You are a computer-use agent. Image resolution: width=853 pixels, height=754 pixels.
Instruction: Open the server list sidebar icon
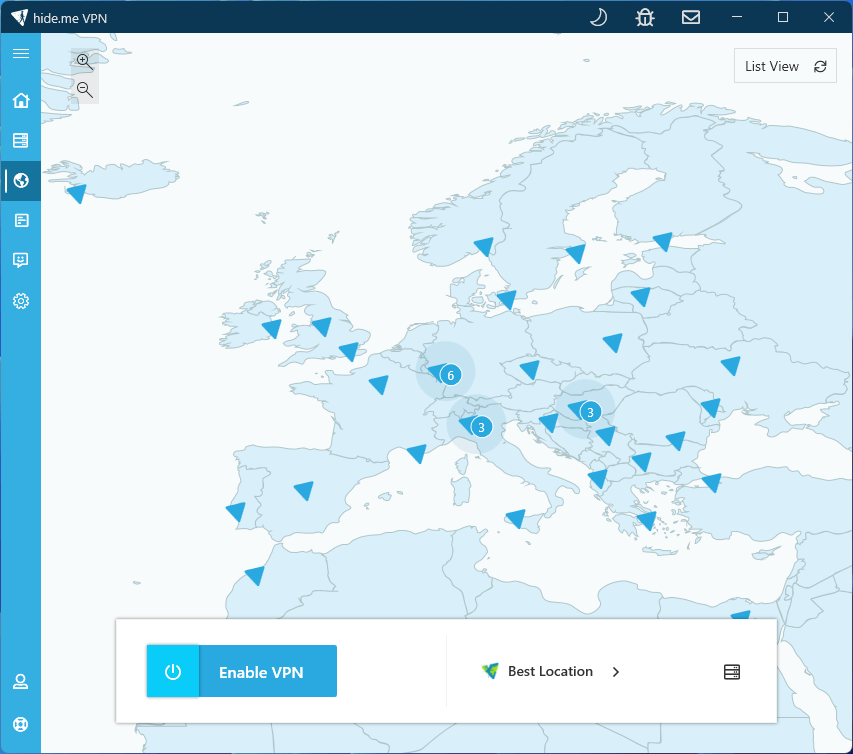(x=20, y=140)
